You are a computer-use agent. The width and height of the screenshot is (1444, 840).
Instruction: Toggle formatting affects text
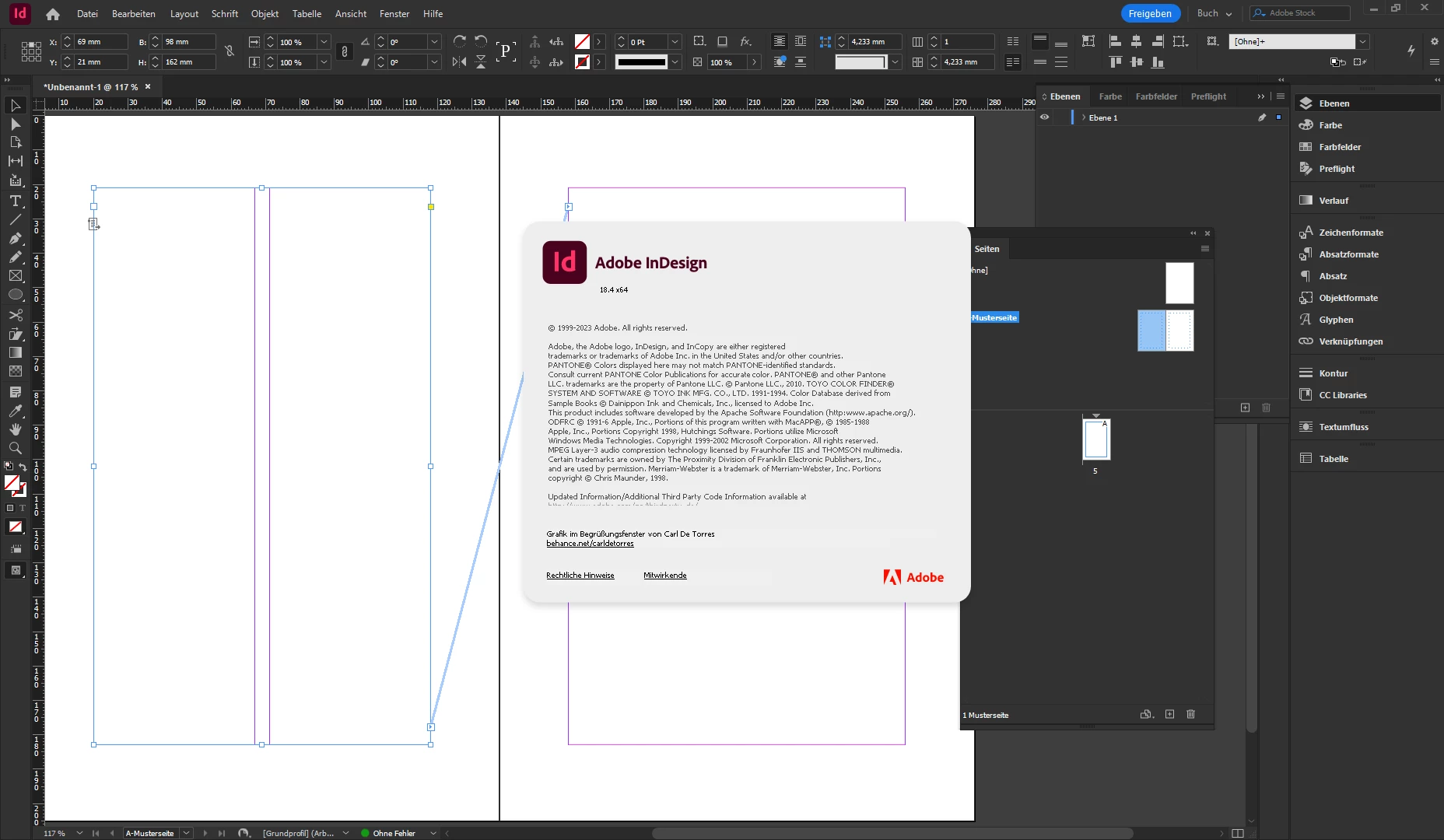(23, 508)
